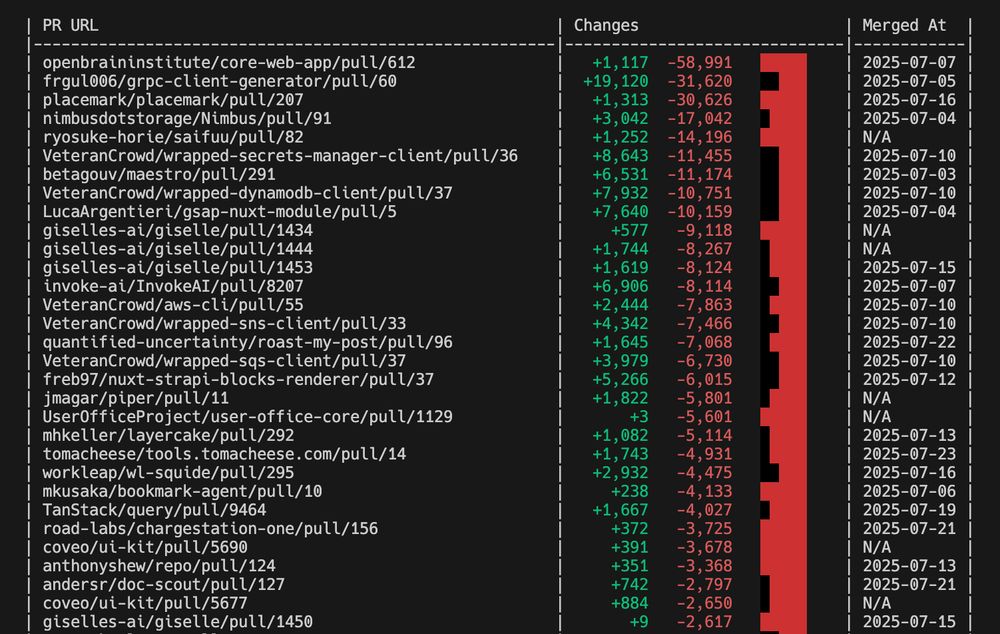Click merged date 2025-07-19

click(x=909, y=510)
